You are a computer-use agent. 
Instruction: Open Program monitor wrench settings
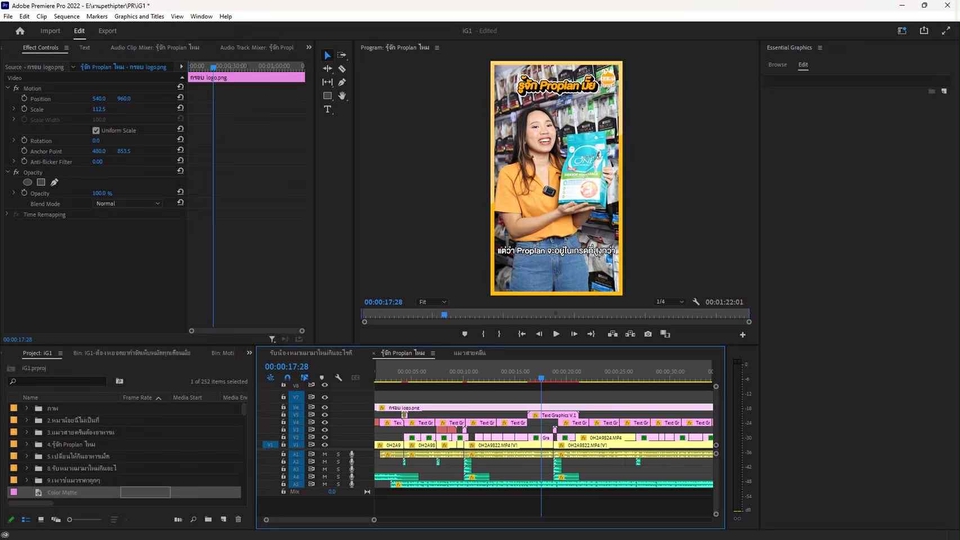696,302
